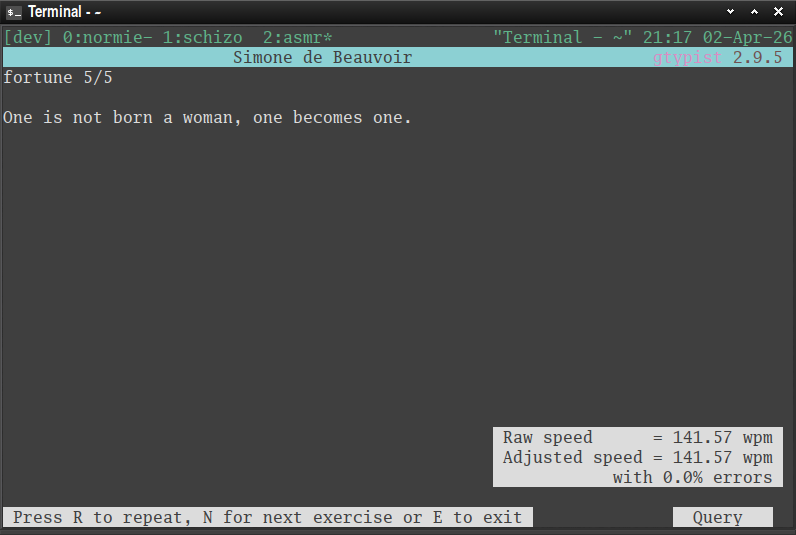
Task: Click the quote text line
Action: [x=207, y=118]
